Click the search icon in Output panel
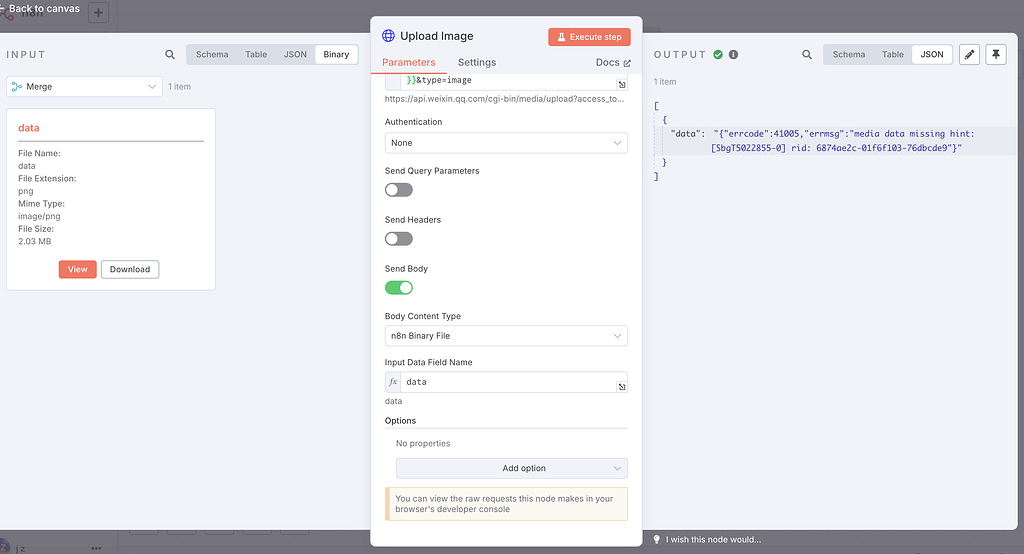The width and height of the screenshot is (1024, 554). pos(807,55)
